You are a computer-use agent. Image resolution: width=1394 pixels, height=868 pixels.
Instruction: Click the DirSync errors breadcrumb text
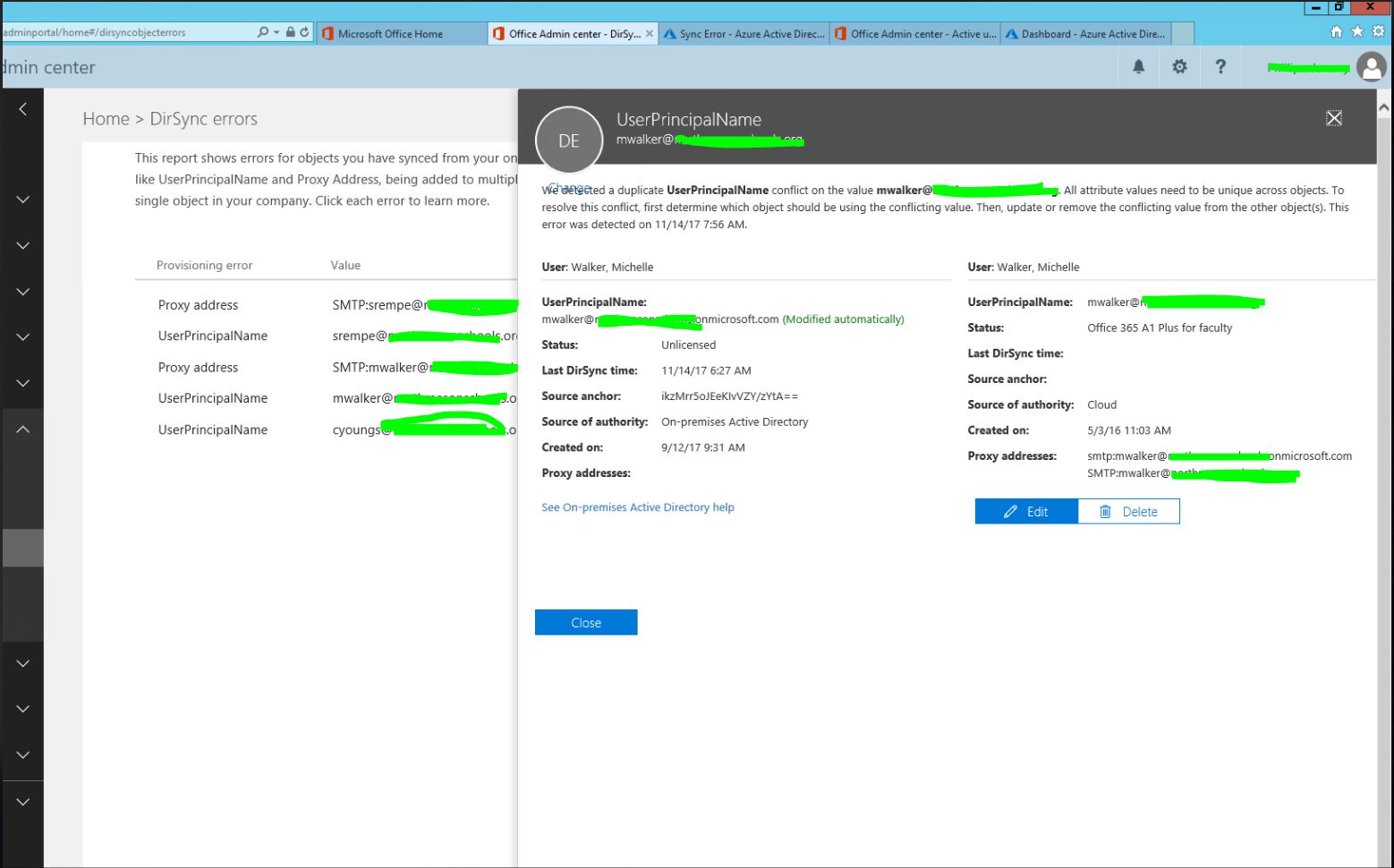pos(203,119)
